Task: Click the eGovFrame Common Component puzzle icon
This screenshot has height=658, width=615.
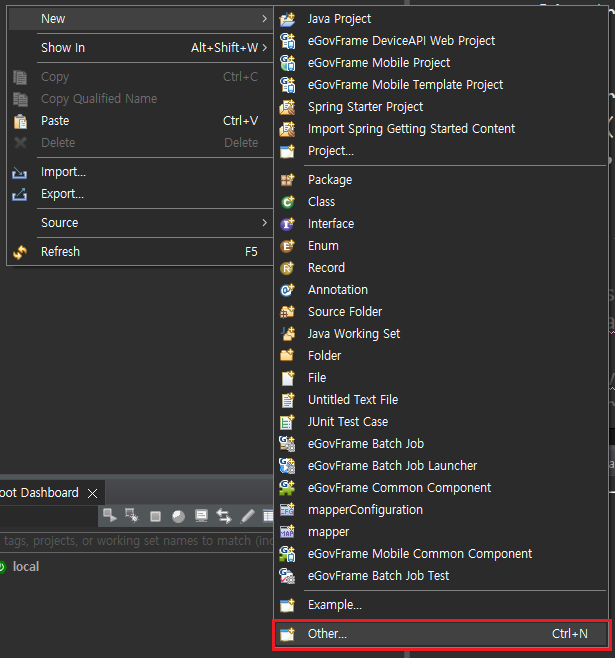Action: 287,488
